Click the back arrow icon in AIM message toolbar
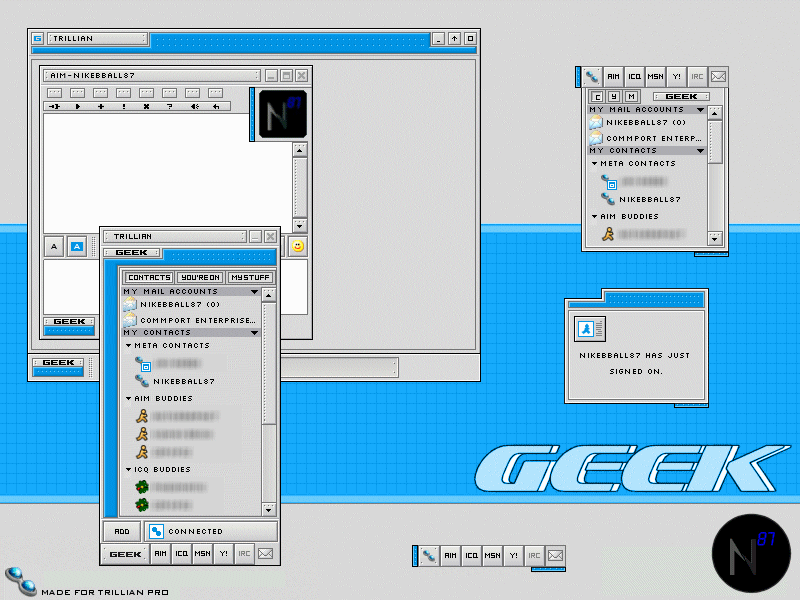Image resolution: width=800 pixels, height=600 pixels. [216, 107]
